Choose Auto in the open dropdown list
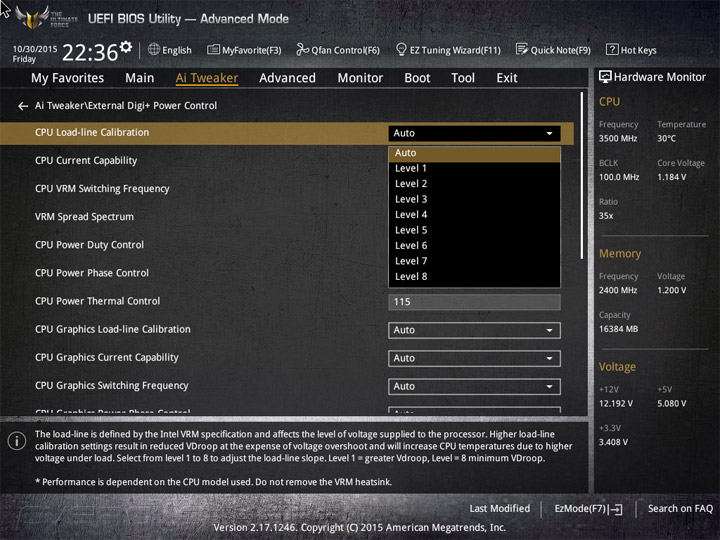 click(474, 153)
